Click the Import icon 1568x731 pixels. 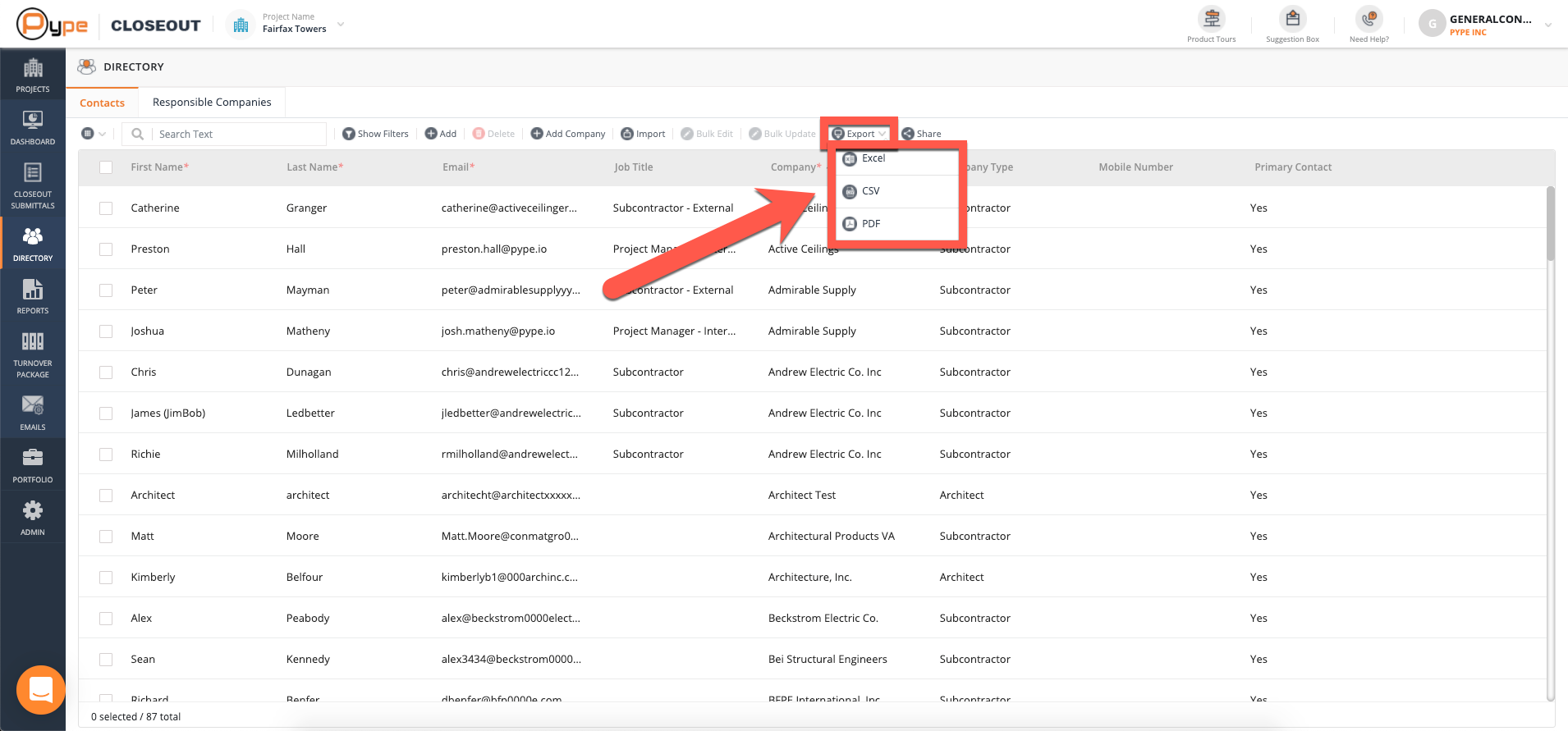coord(627,134)
